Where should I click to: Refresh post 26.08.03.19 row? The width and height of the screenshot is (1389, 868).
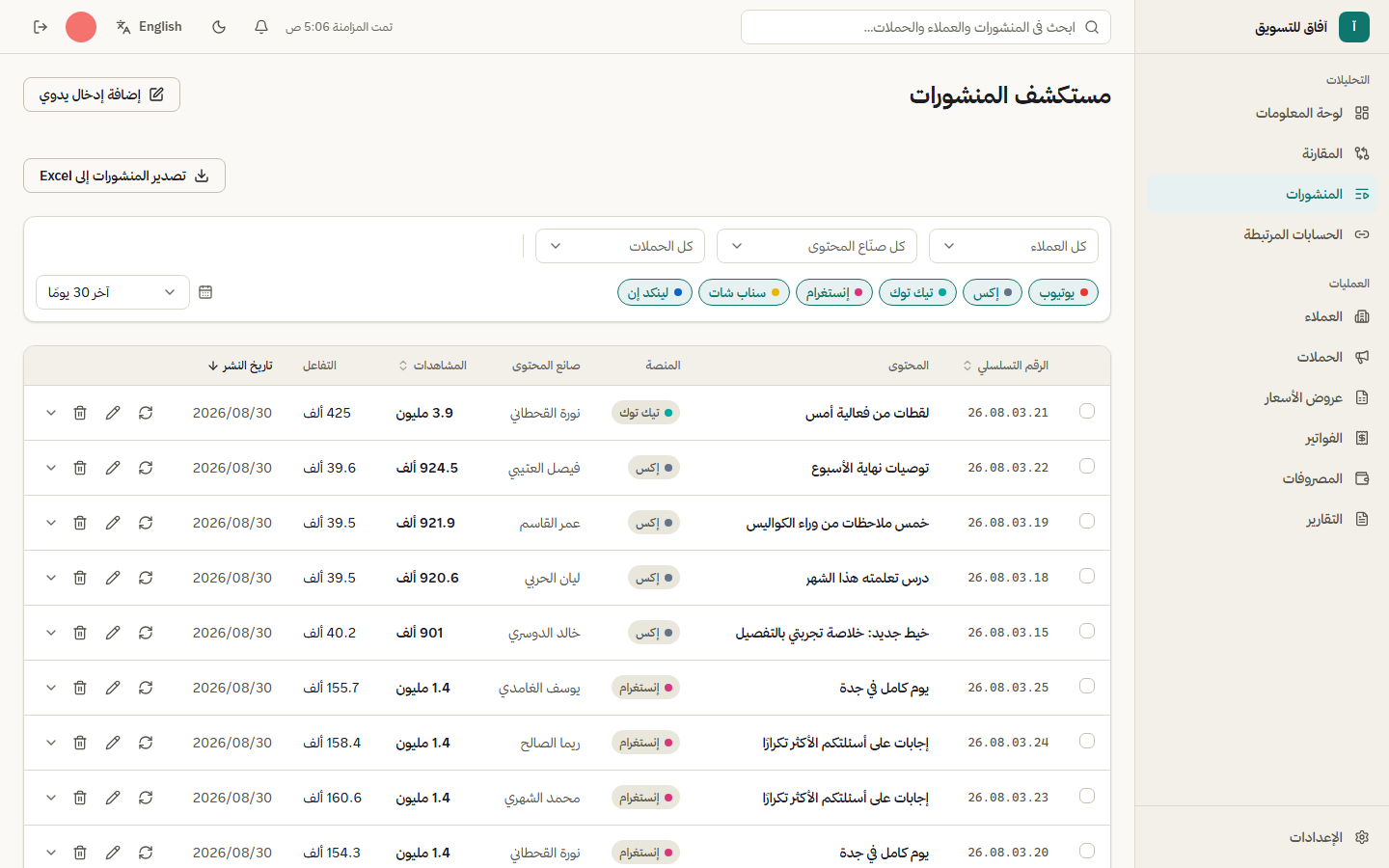click(146, 523)
